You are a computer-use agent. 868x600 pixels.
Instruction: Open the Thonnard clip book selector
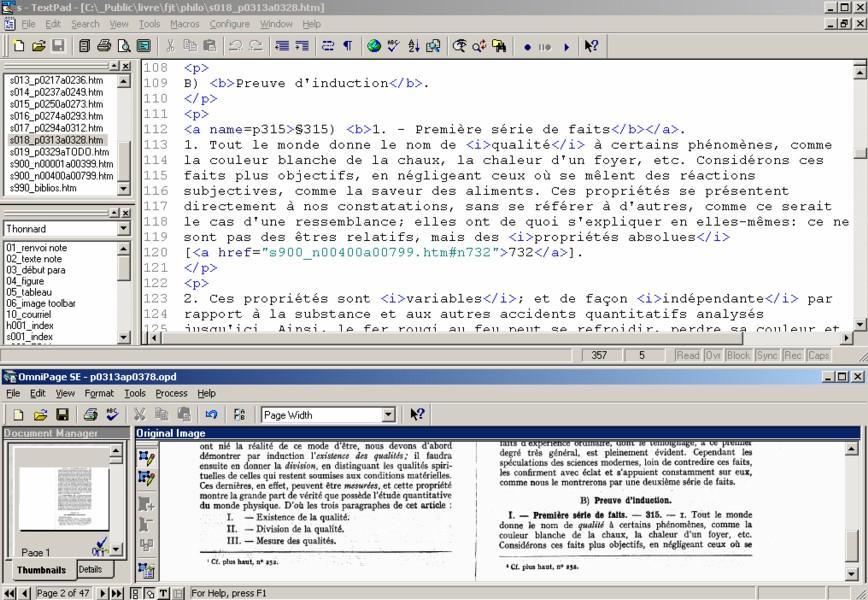(118, 229)
